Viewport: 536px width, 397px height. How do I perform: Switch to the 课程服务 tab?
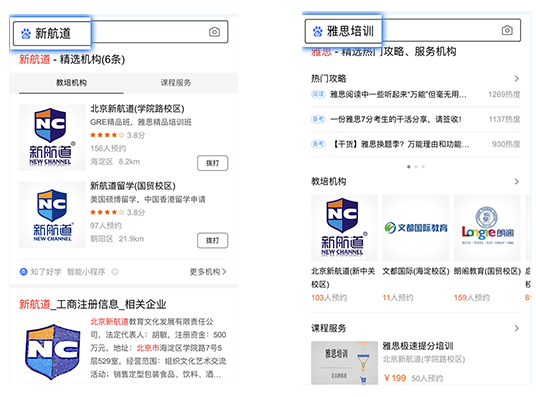click(x=176, y=83)
